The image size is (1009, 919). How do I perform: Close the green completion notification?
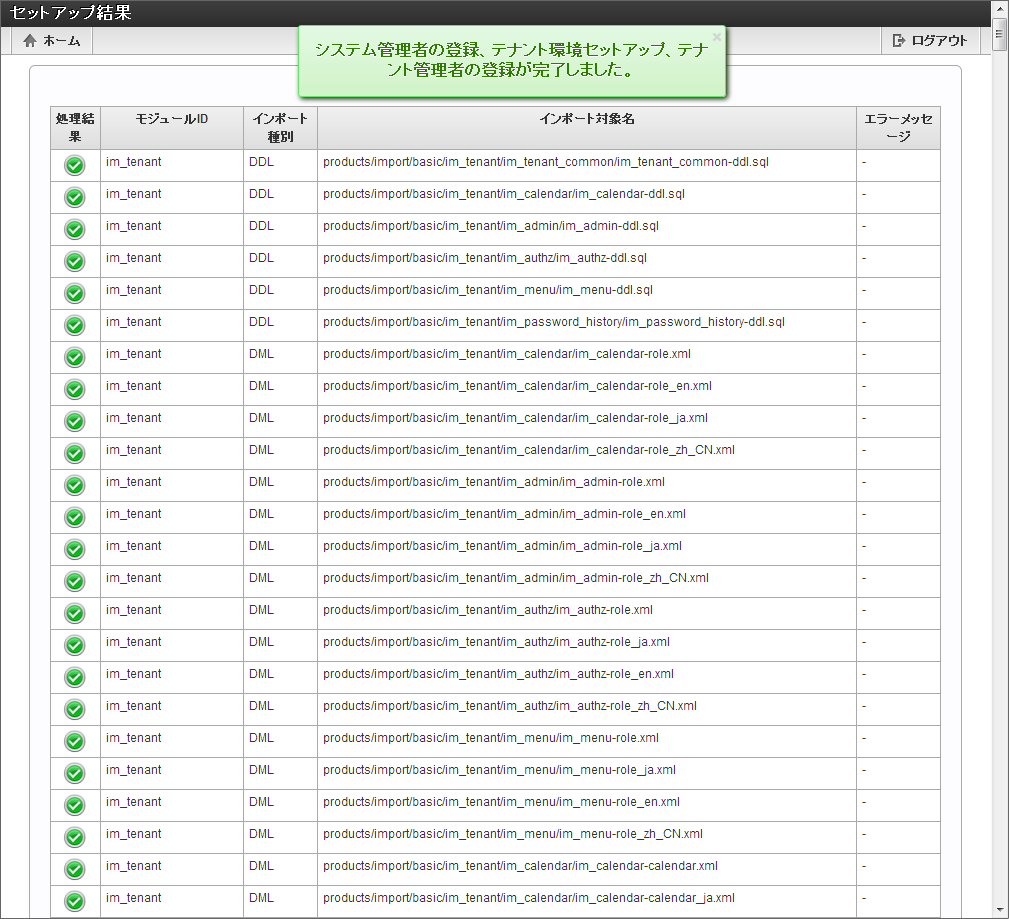coord(716,37)
